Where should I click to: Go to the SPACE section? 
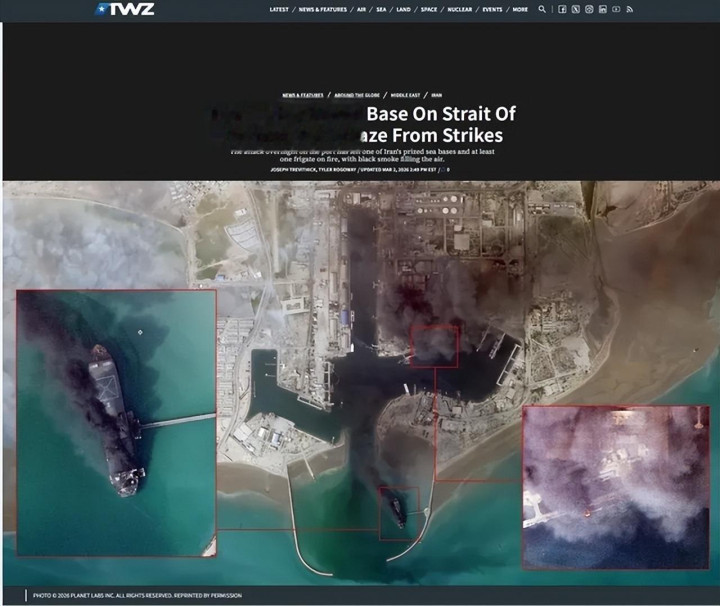point(429,9)
